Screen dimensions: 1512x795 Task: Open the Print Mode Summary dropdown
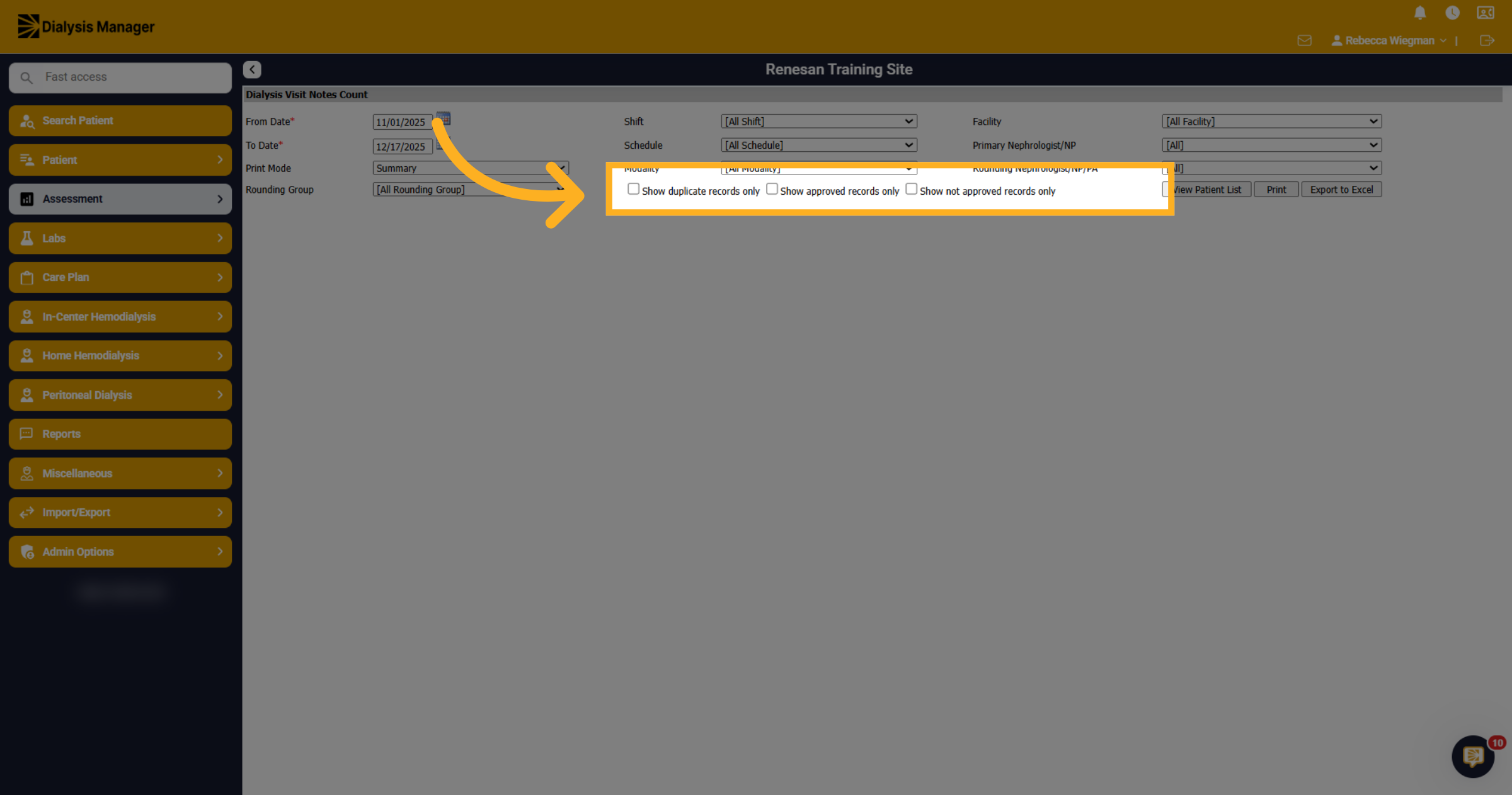pyautogui.click(x=471, y=168)
